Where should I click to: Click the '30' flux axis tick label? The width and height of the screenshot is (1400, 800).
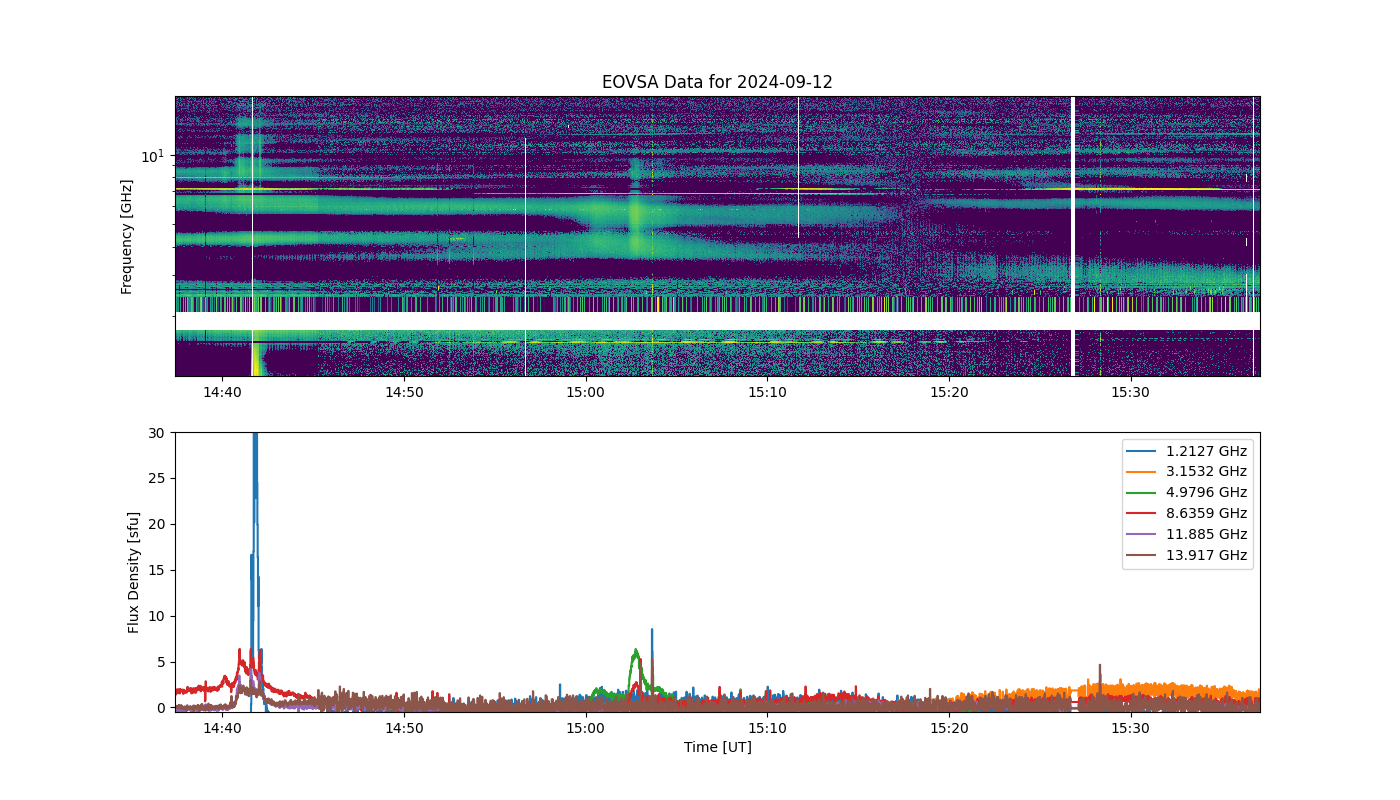point(156,433)
